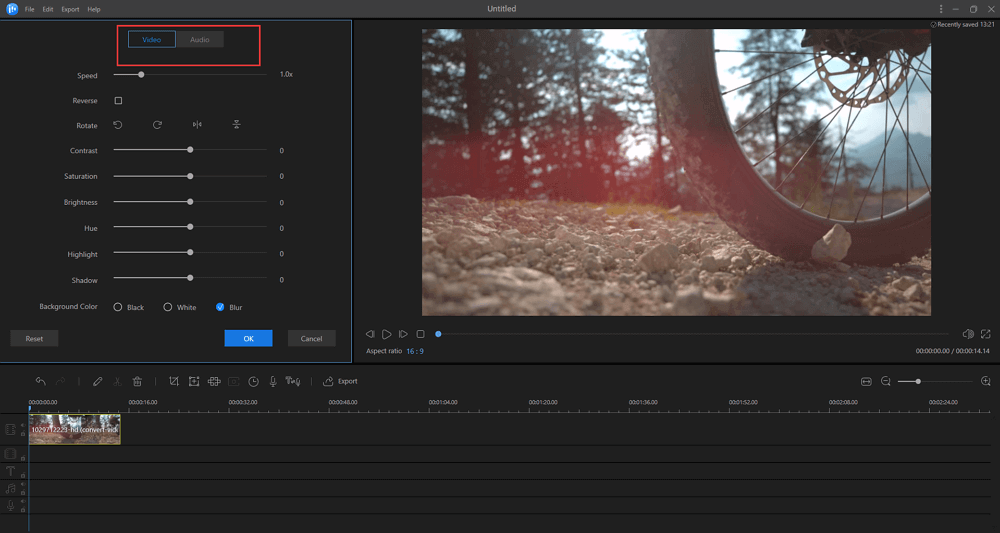Screen dimensions: 1000x533
Task: Click the trash Delete icon
Action: pyautogui.click(x=137, y=381)
